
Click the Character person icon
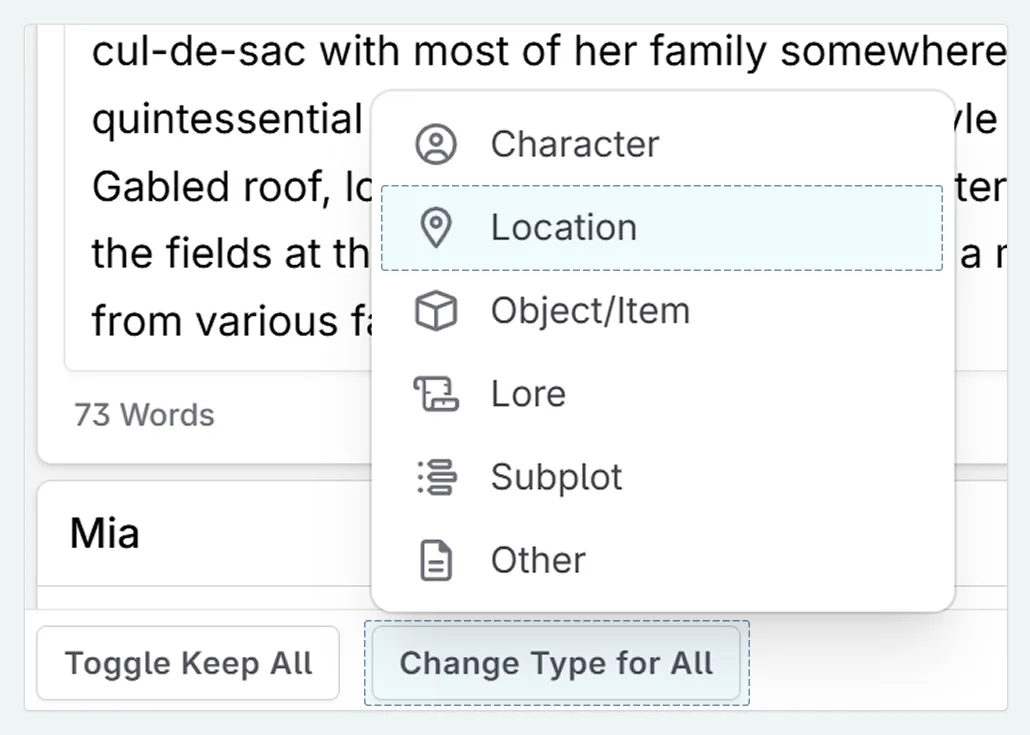point(434,143)
